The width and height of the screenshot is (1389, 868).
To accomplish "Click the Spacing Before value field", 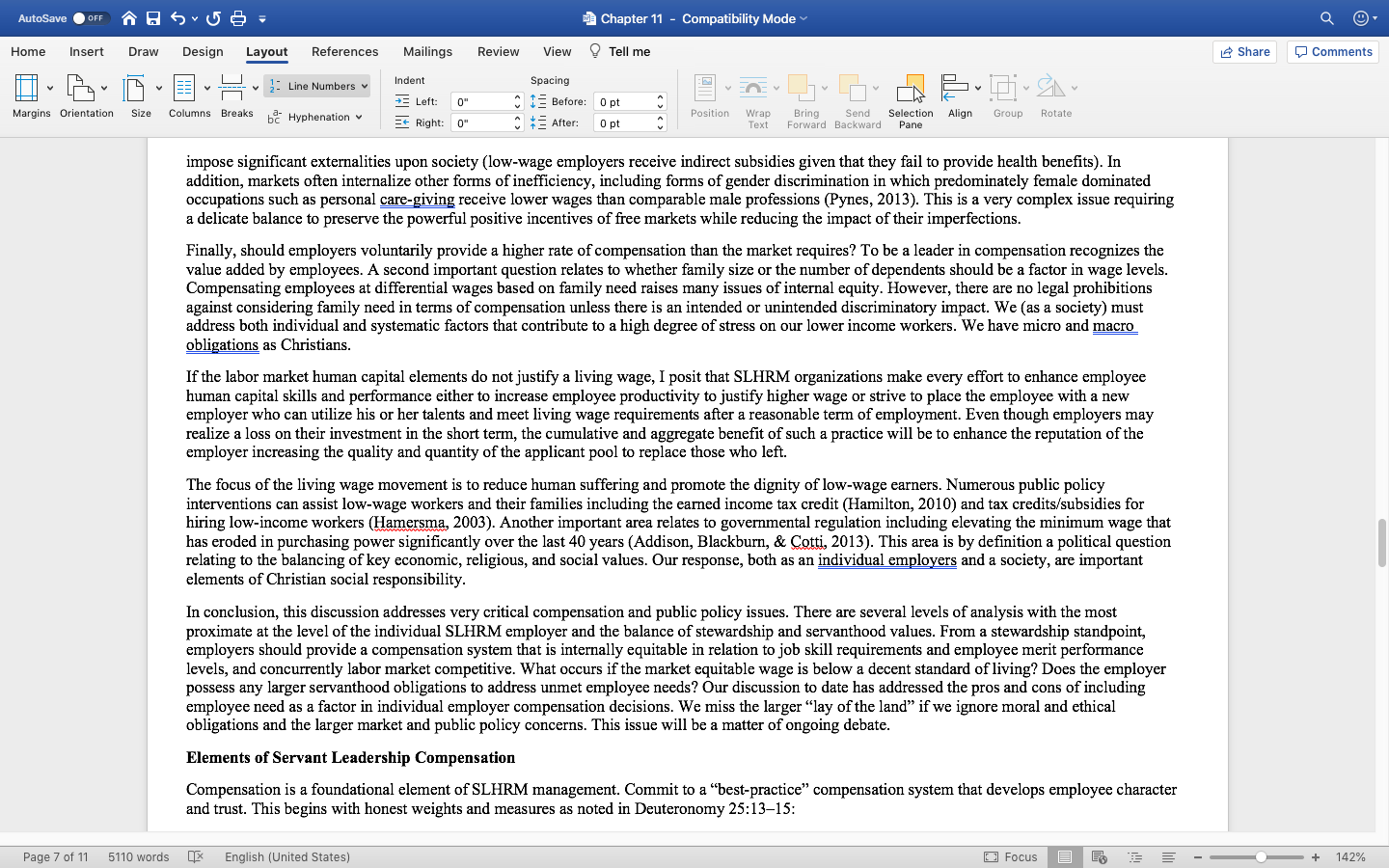I will (x=624, y=101).
